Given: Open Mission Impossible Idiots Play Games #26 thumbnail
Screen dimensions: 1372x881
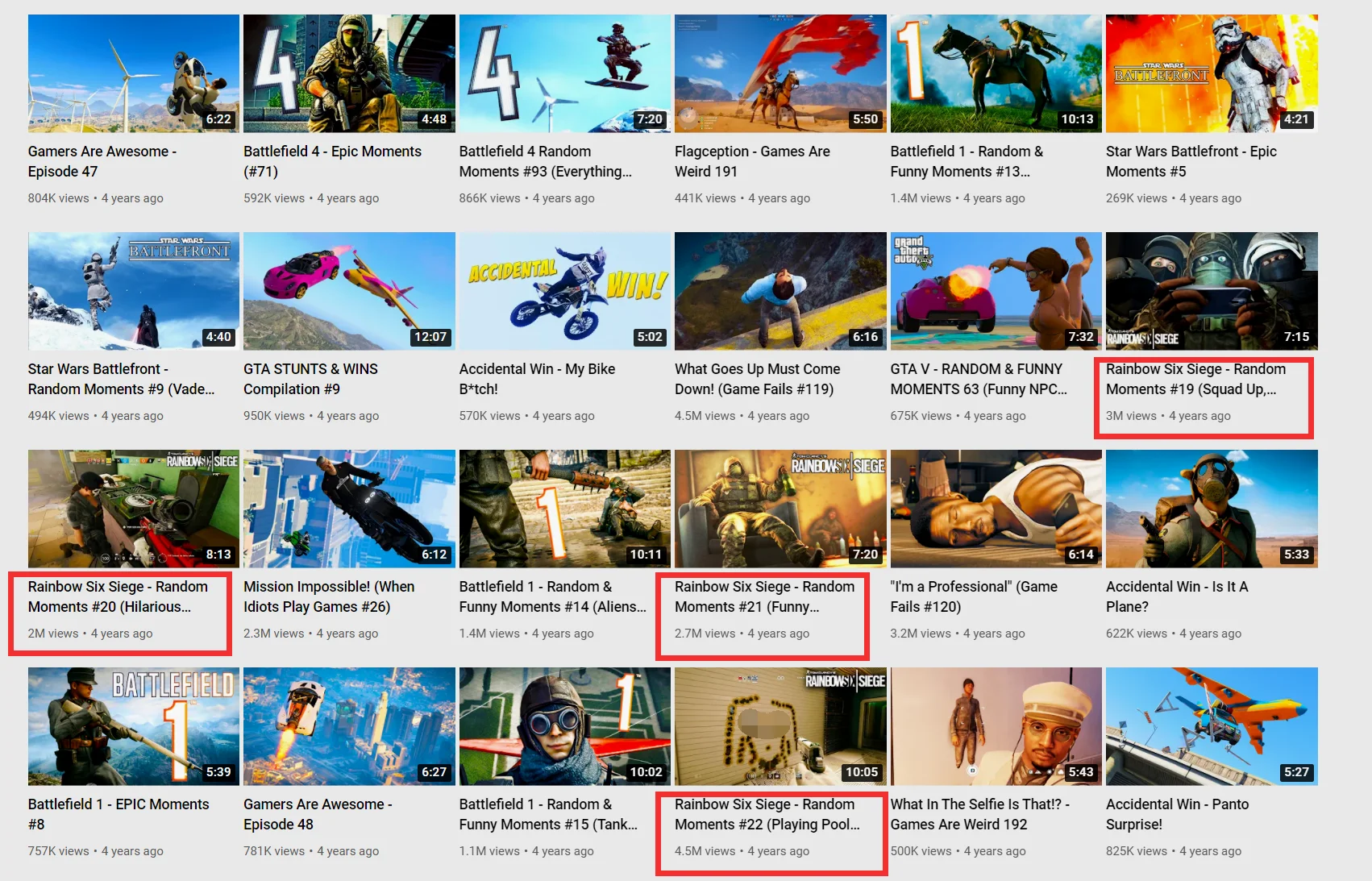Looking at the screenshot, I should tap(349, 509).
